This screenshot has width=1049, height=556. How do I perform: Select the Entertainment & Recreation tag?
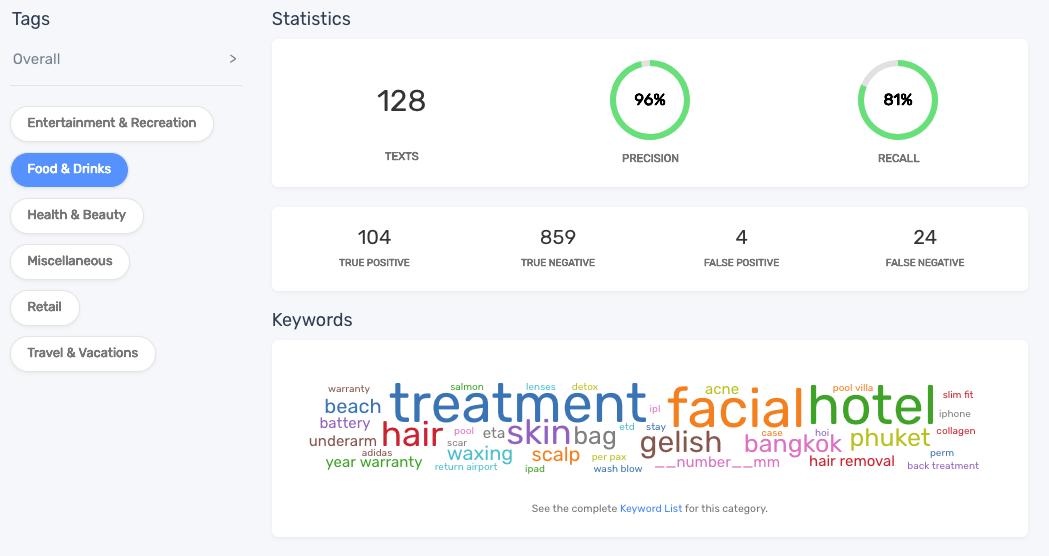click(112, 123)
